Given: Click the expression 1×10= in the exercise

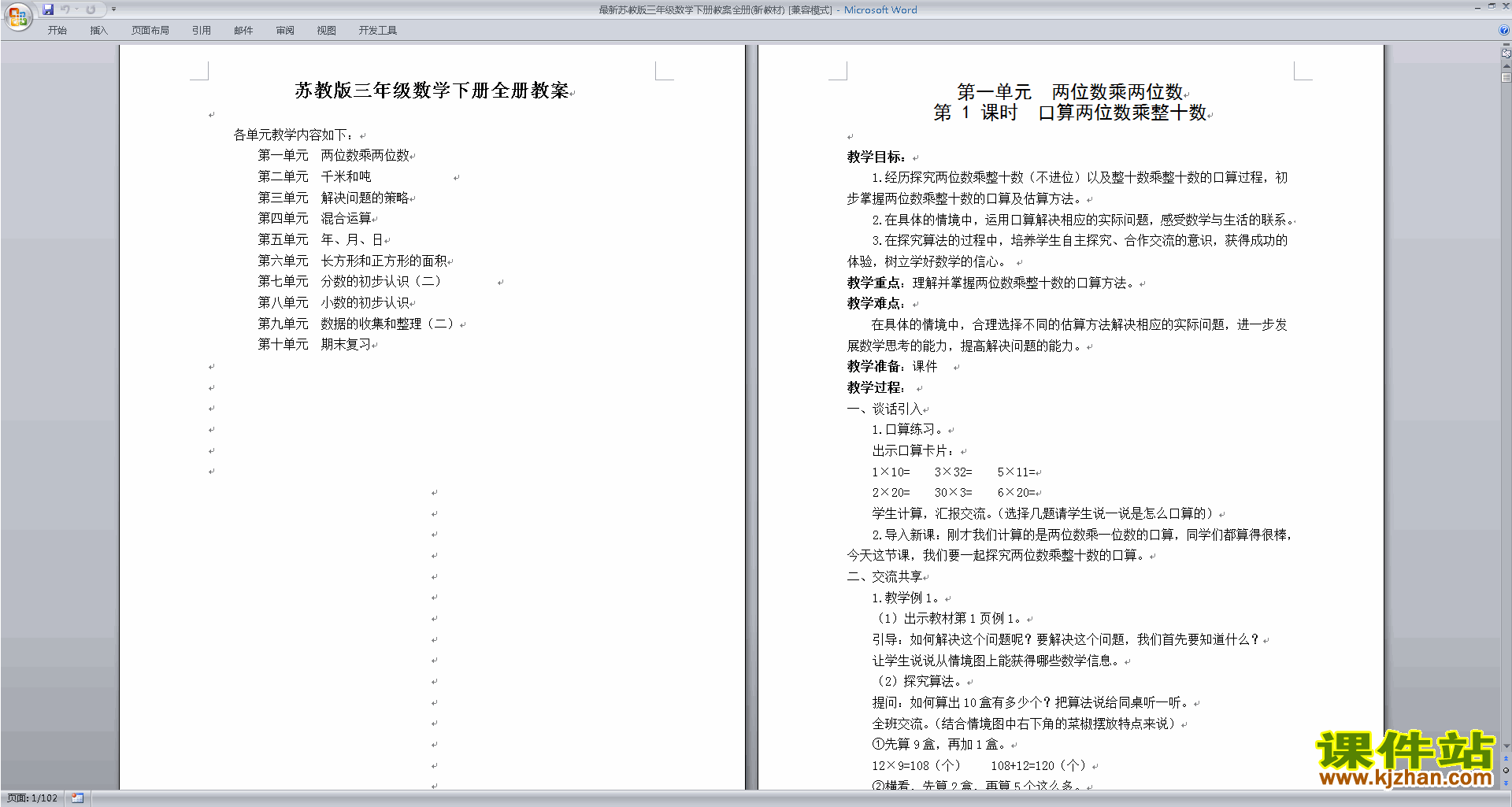Looking at the screenshot, I should click(x=891, y=472).
